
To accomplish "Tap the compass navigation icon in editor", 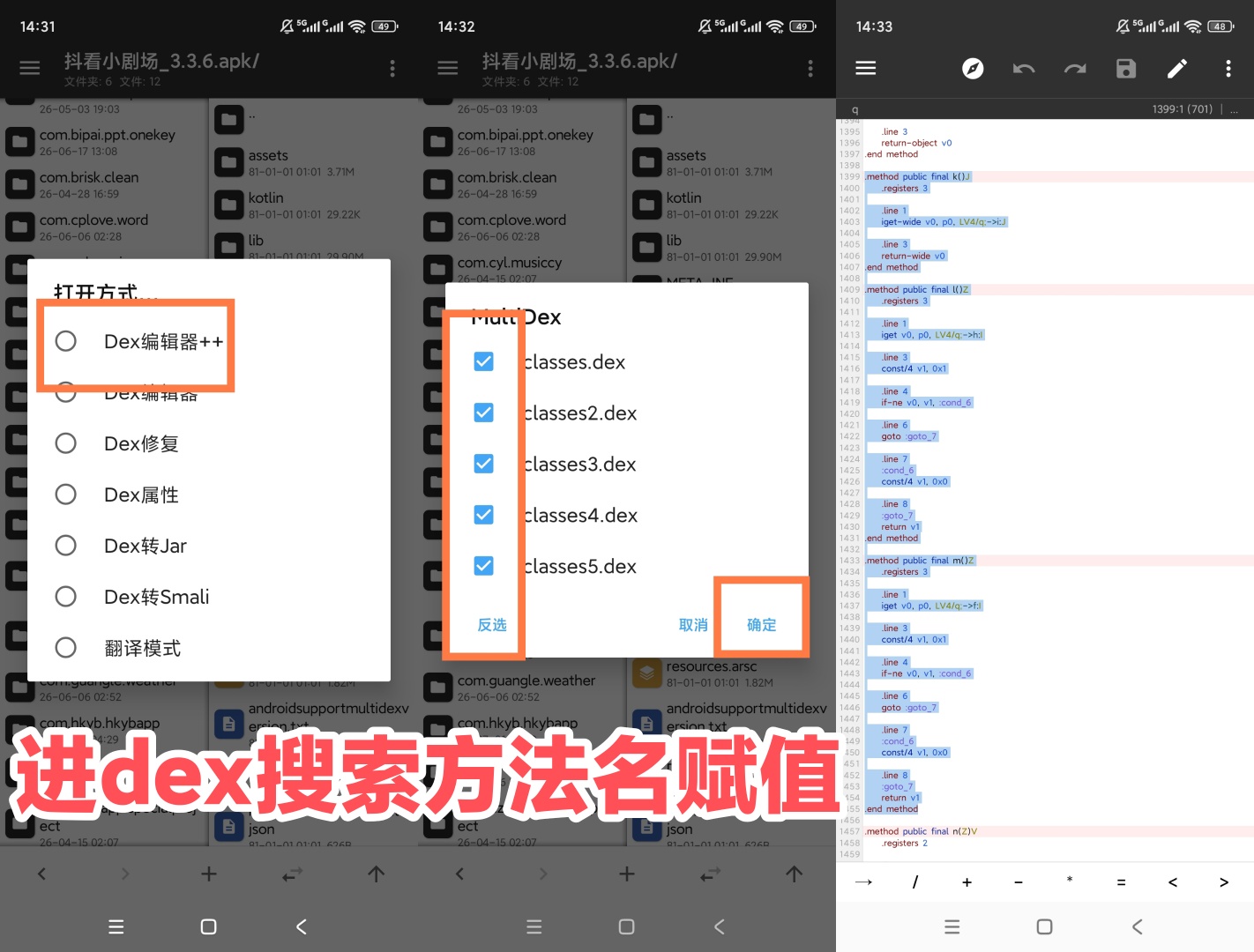I will (973, 68).
